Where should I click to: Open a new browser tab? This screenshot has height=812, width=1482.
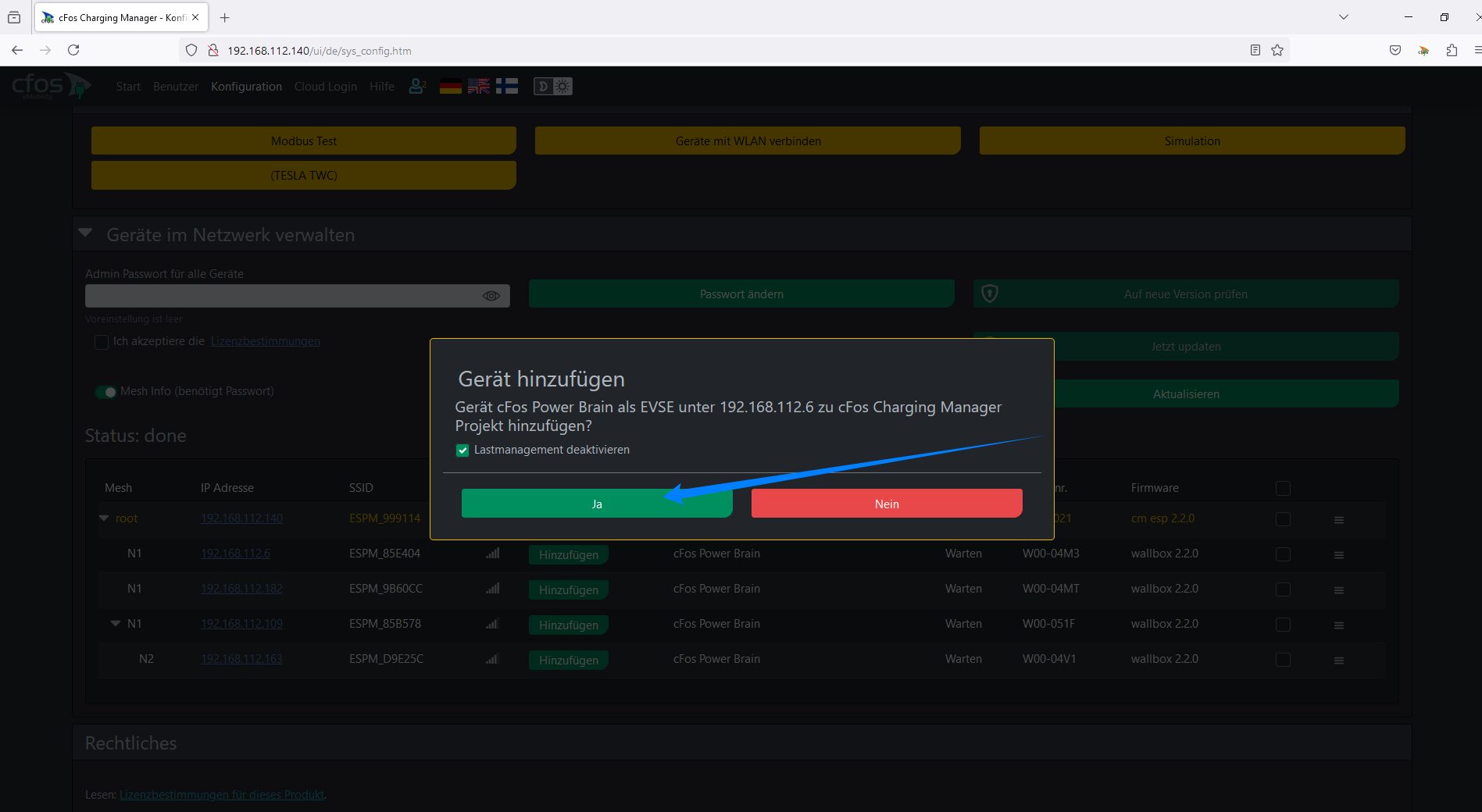[225, 17]
